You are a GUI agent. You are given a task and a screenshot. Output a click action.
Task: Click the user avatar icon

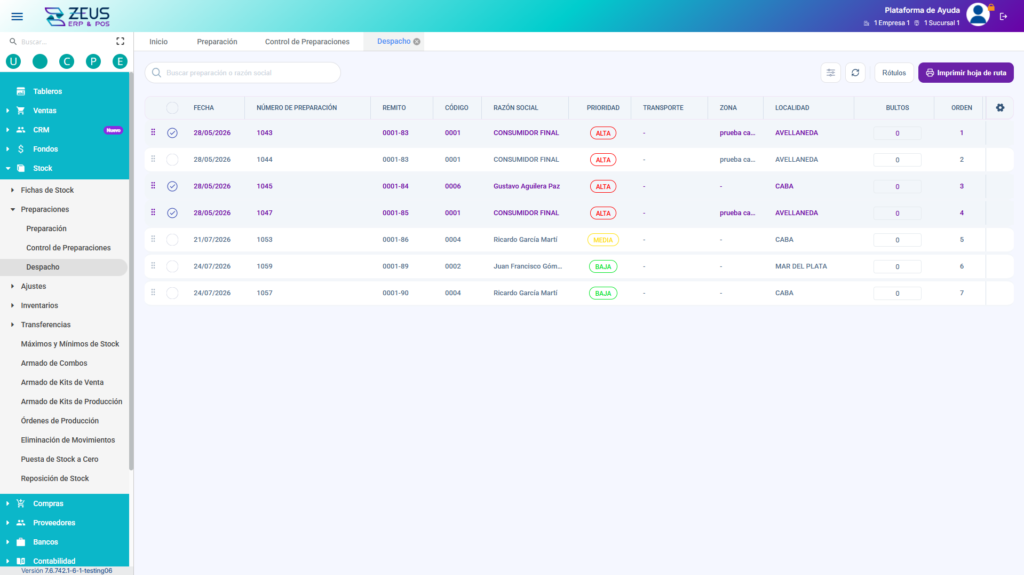pos(978,14)
